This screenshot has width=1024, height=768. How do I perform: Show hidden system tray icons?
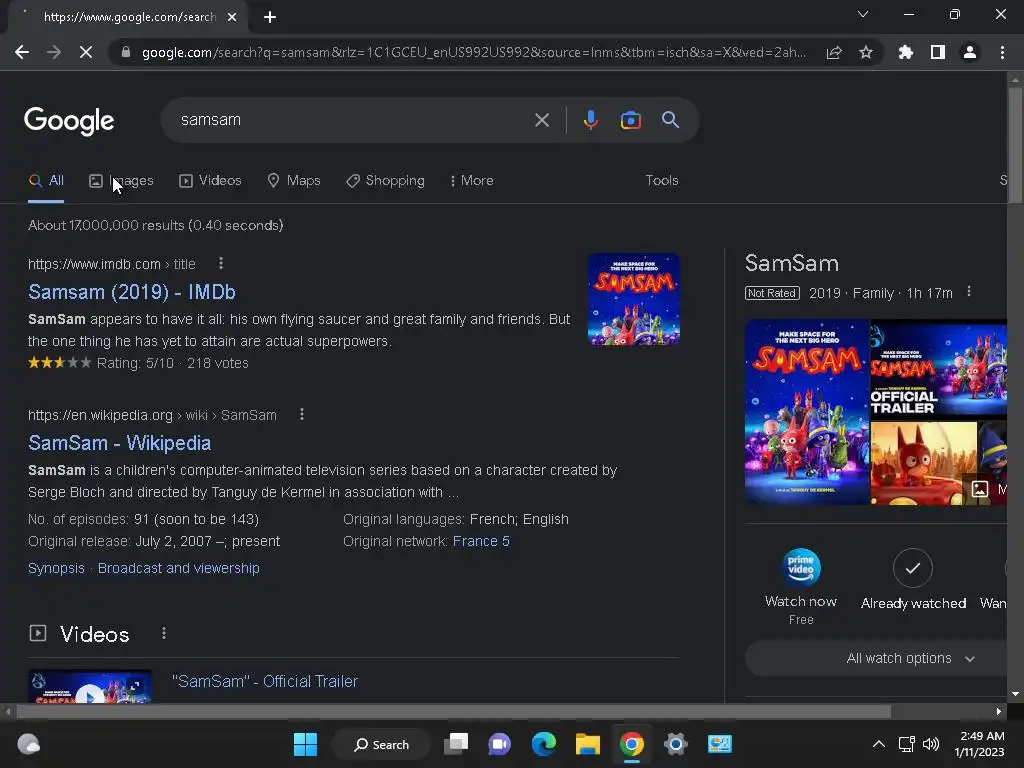click(x=879, y=744)
